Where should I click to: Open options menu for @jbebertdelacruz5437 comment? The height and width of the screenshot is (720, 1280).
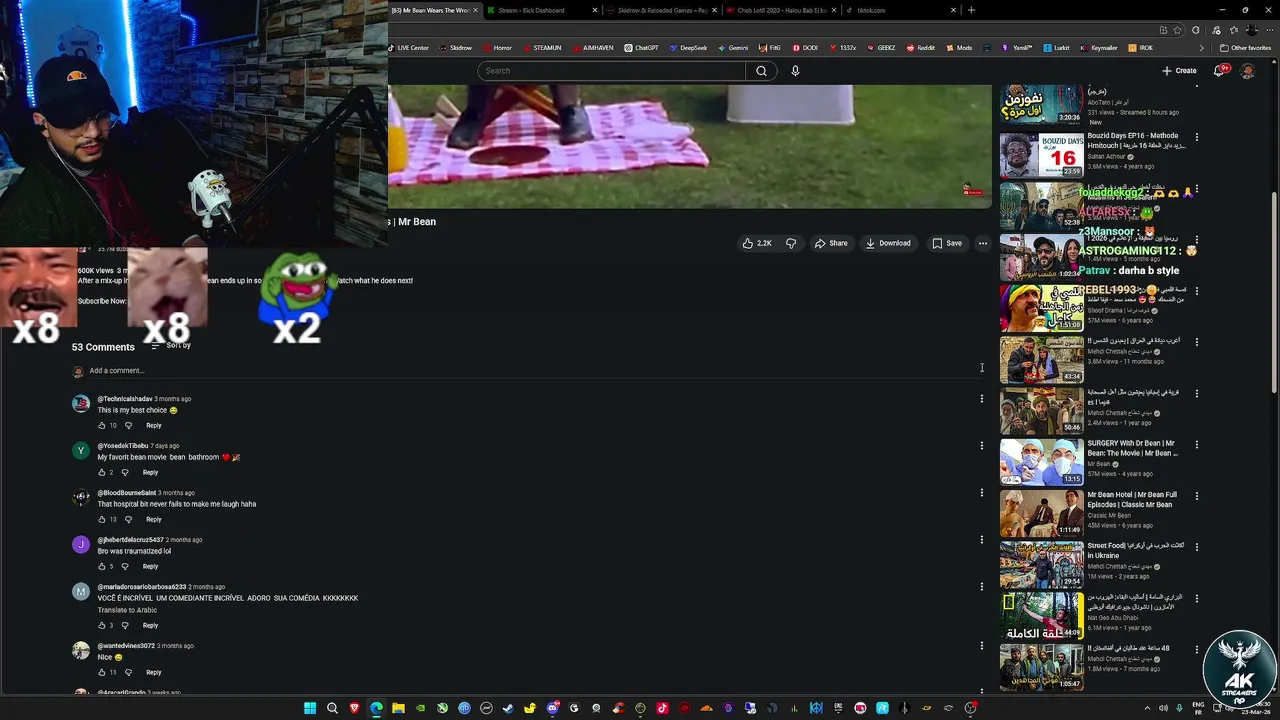[x=981, y=540]
